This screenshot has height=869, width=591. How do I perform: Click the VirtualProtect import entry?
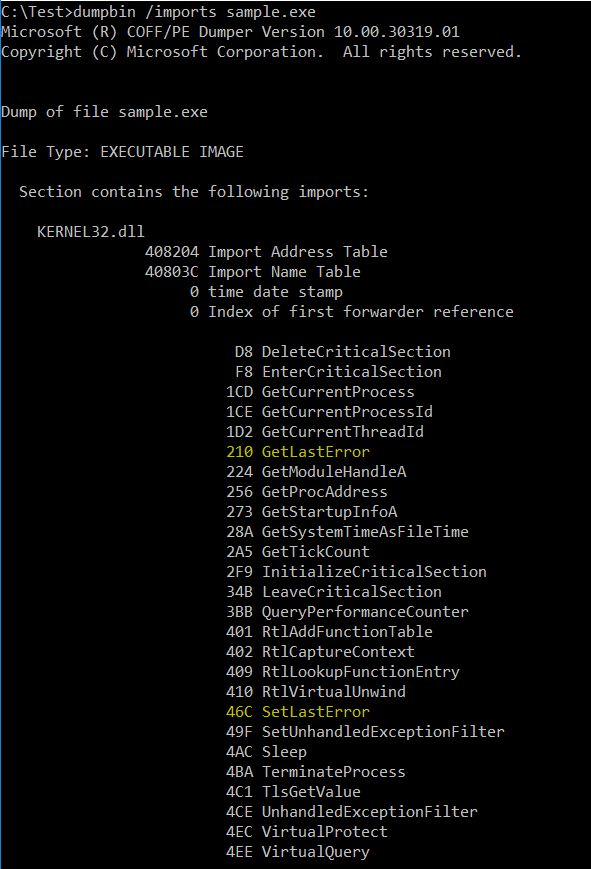coord(307,832)
